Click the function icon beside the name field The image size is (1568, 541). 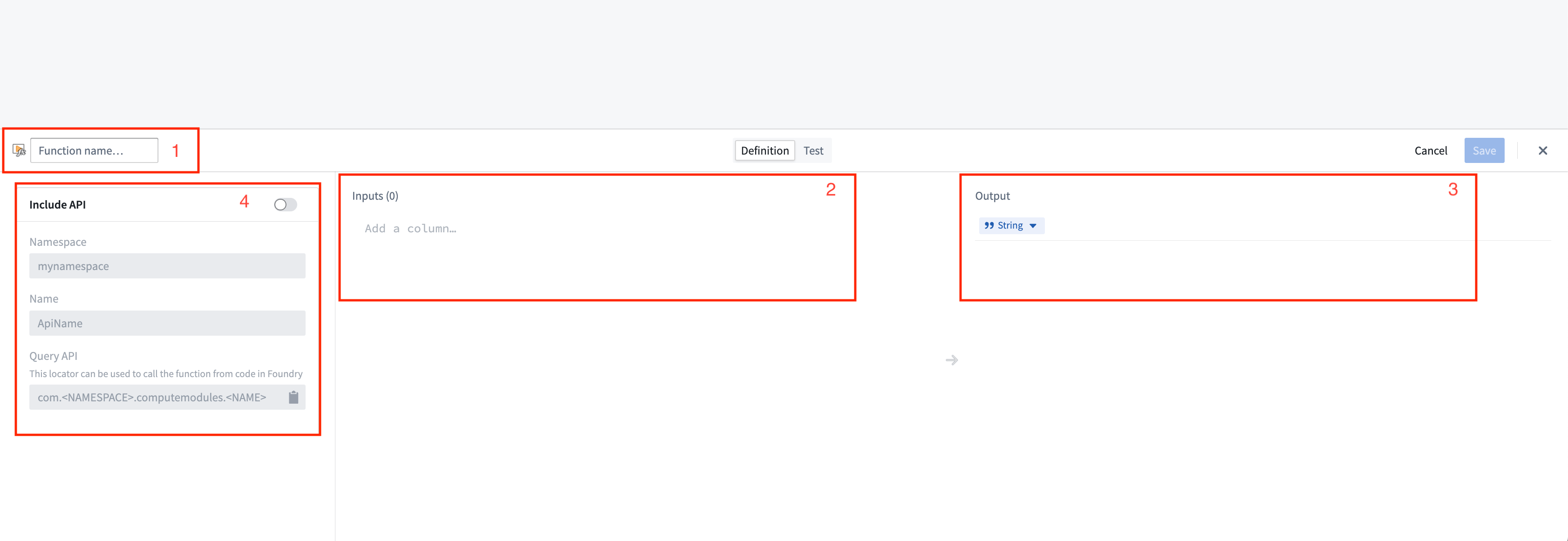[20, 150]
